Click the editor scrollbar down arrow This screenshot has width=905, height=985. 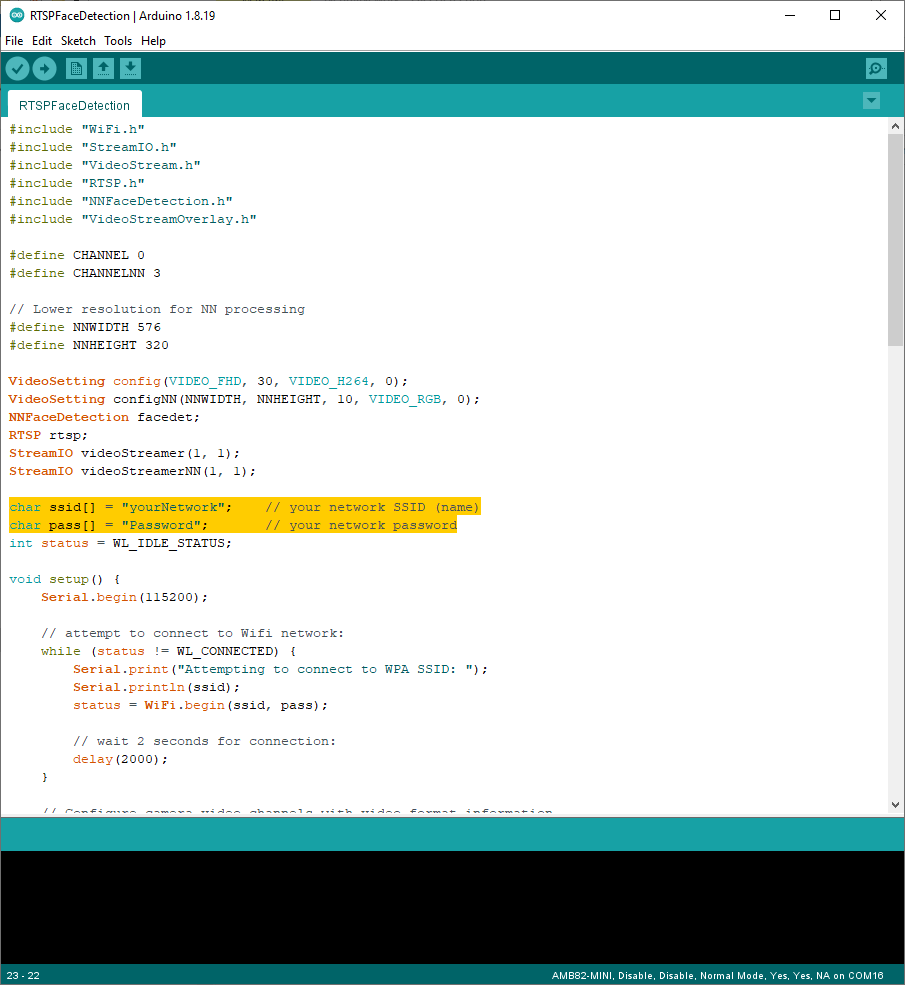895,804
